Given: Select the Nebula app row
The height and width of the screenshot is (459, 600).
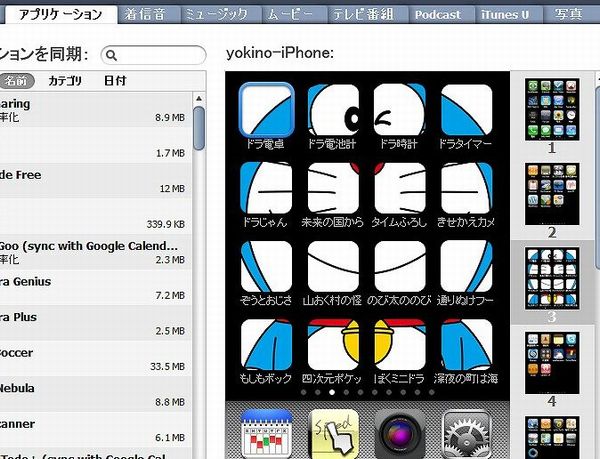Looking at the screenshot, I should click(x=96, y=394).
